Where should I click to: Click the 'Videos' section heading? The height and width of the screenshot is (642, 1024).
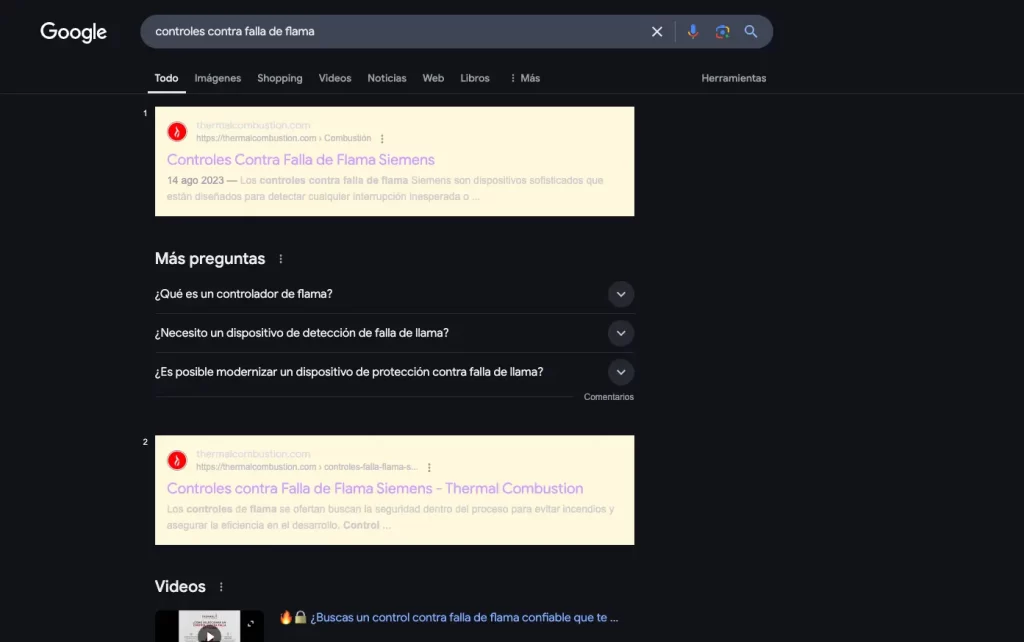click(180, 586)
